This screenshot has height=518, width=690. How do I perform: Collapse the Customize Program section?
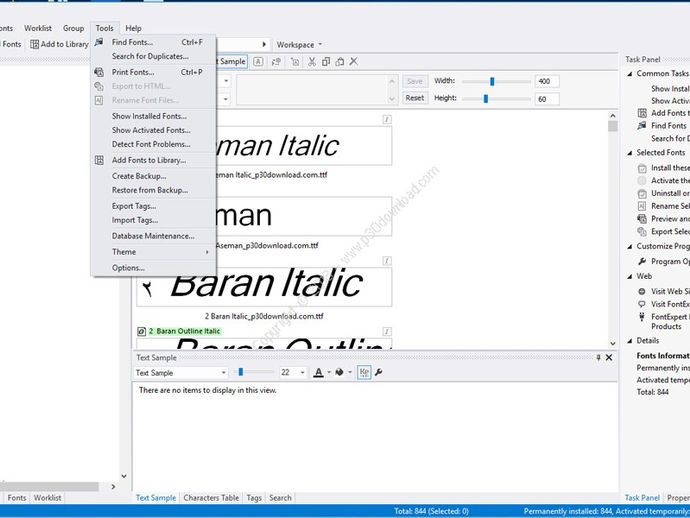(x=630, y=246)
